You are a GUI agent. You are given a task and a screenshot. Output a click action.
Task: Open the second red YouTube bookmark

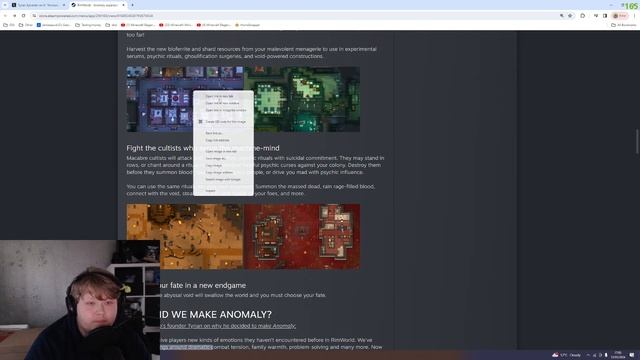pos(176,25)
